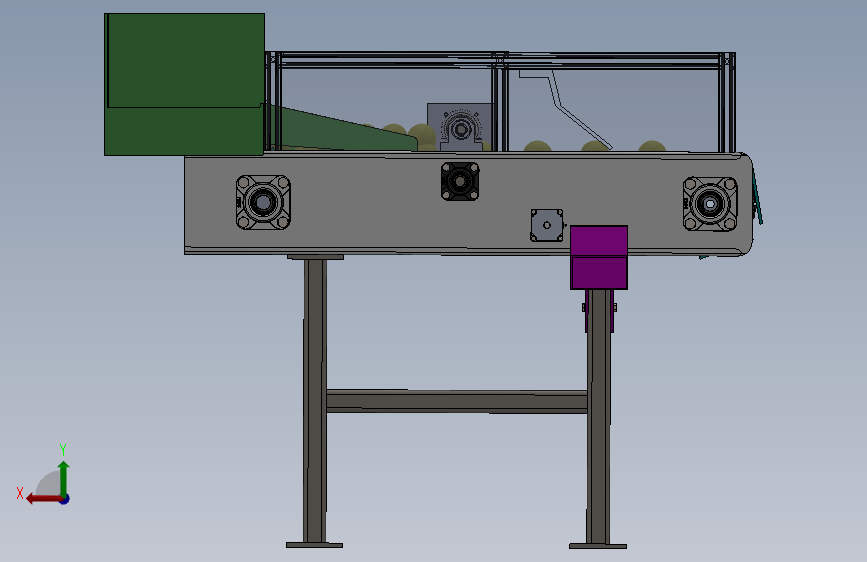Select the teal flap at conveyor end

pos(757,198)
